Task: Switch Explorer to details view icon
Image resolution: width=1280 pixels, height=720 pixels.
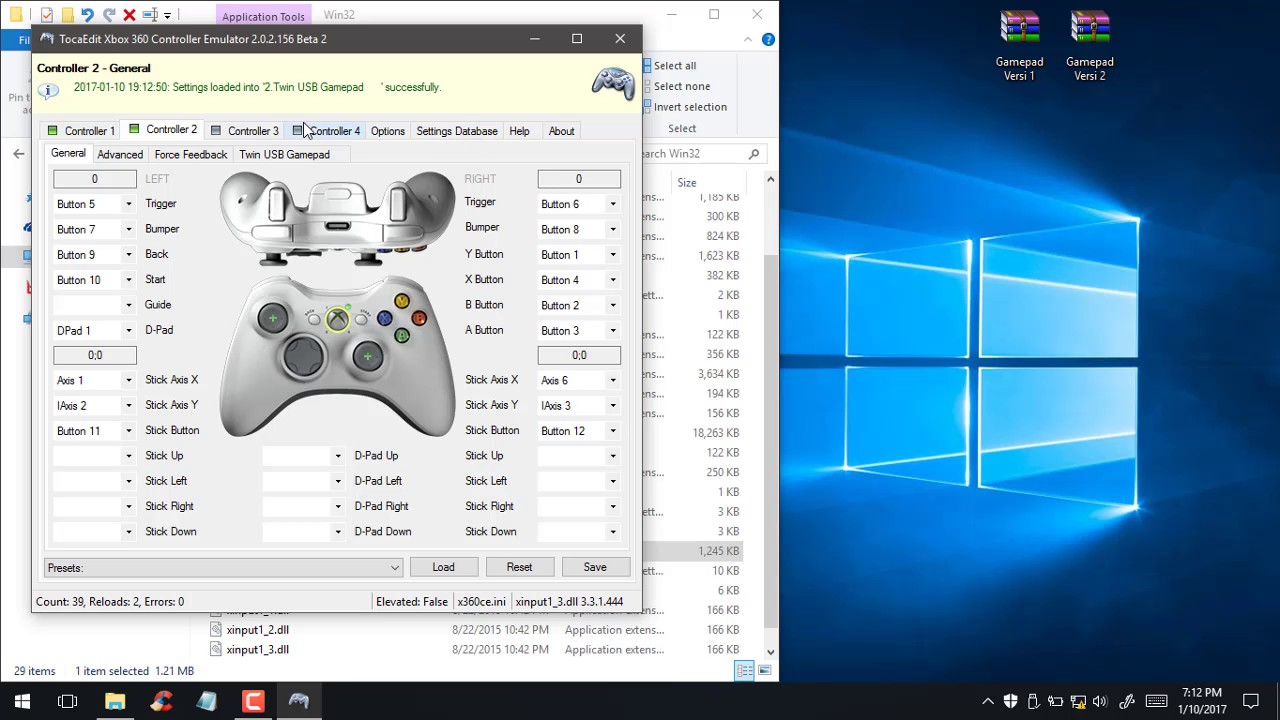Action: pos(744,671)
